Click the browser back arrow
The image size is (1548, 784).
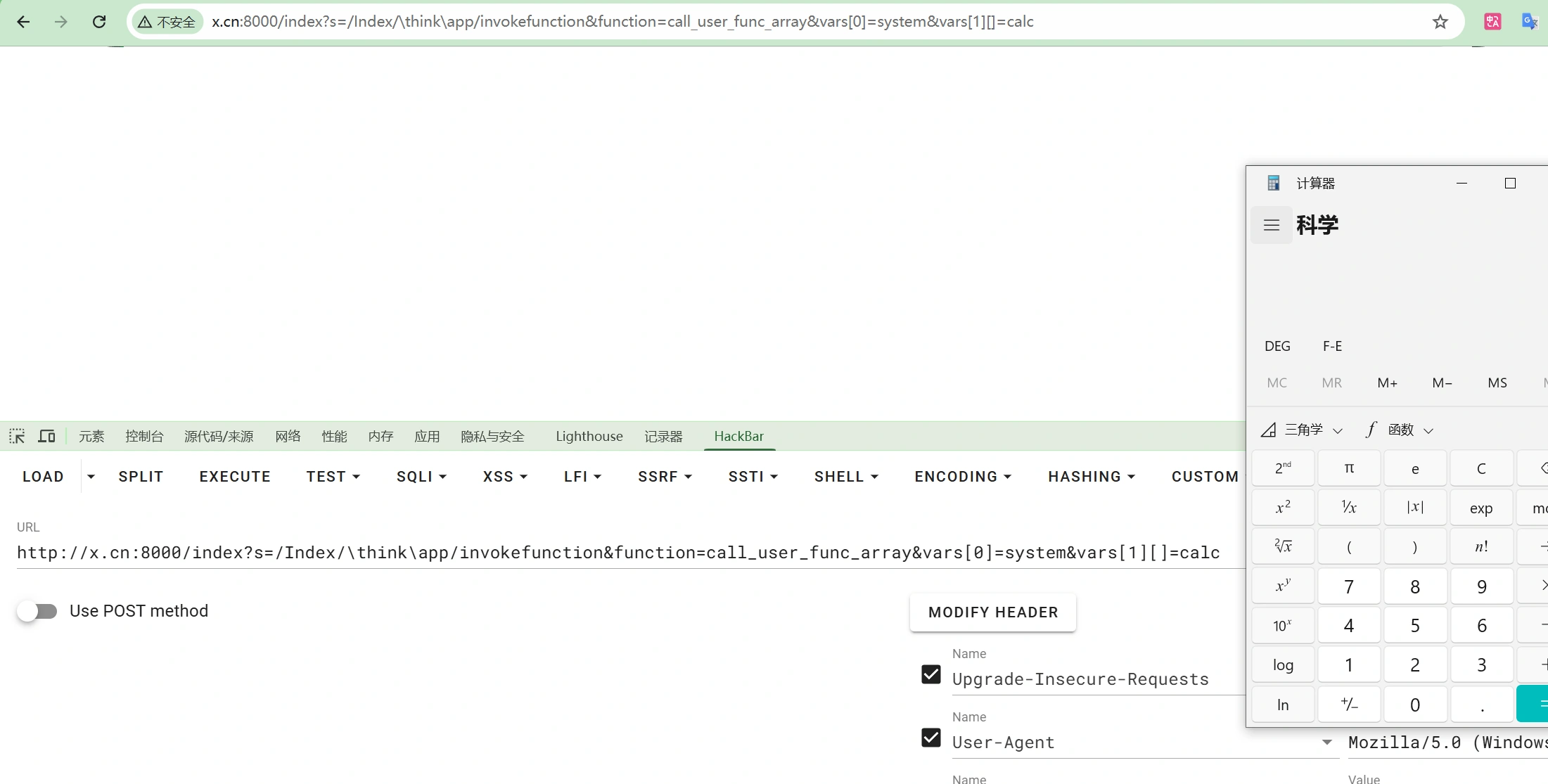(x=23, y=22)
